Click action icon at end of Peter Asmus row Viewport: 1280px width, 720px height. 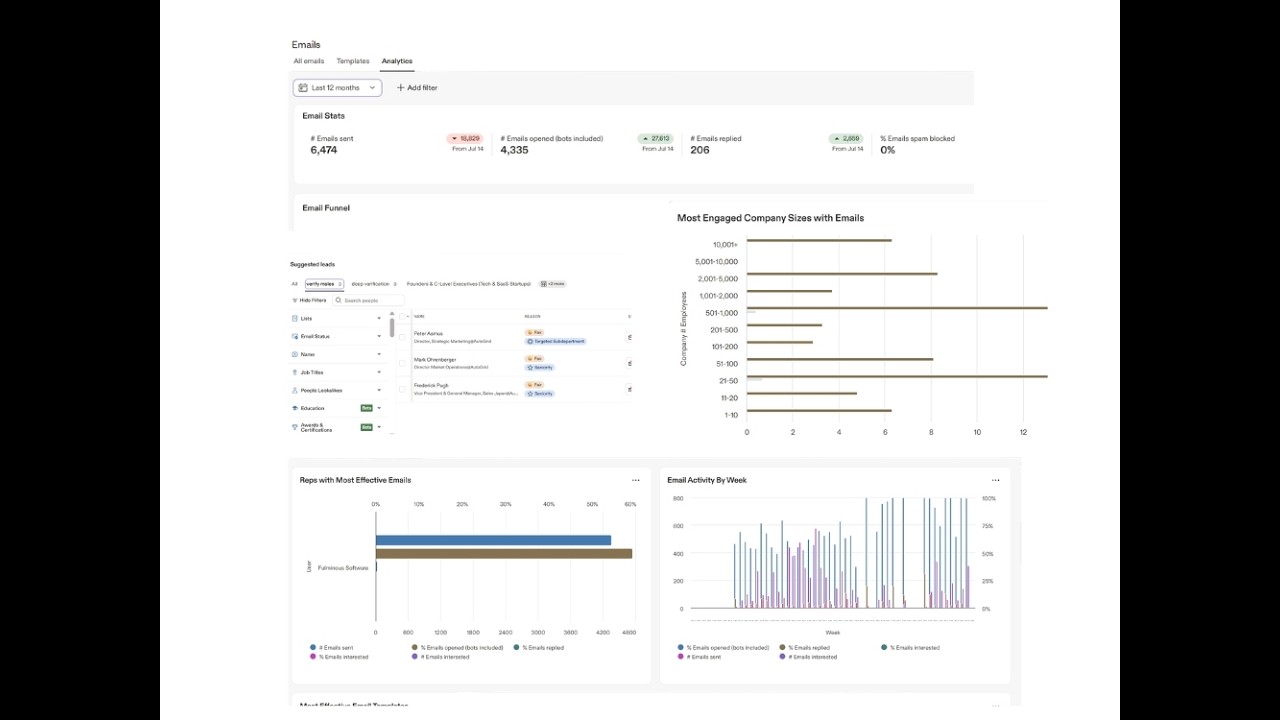click(x=630, y=337)
